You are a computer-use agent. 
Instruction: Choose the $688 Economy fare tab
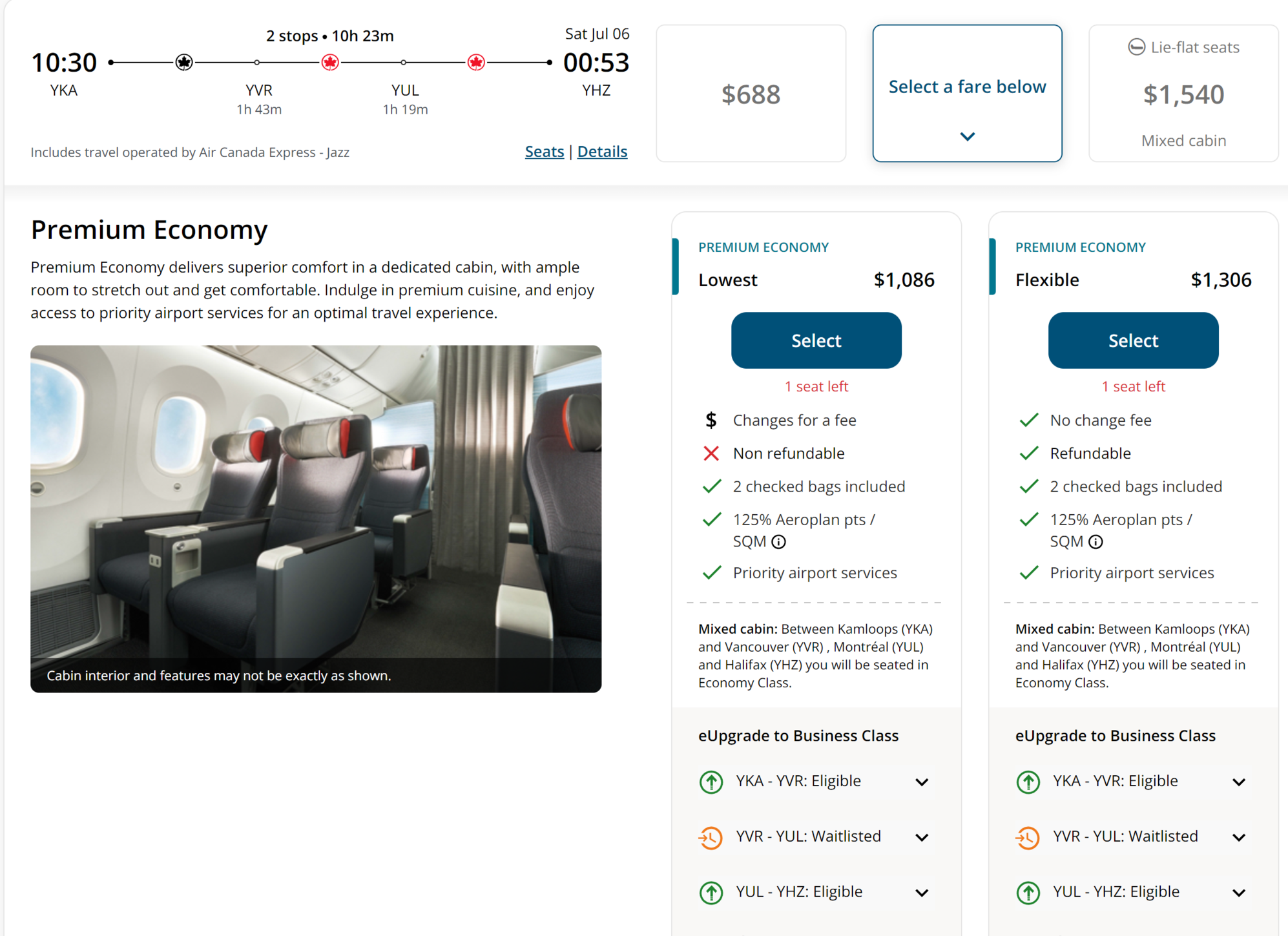coord(751,94)
